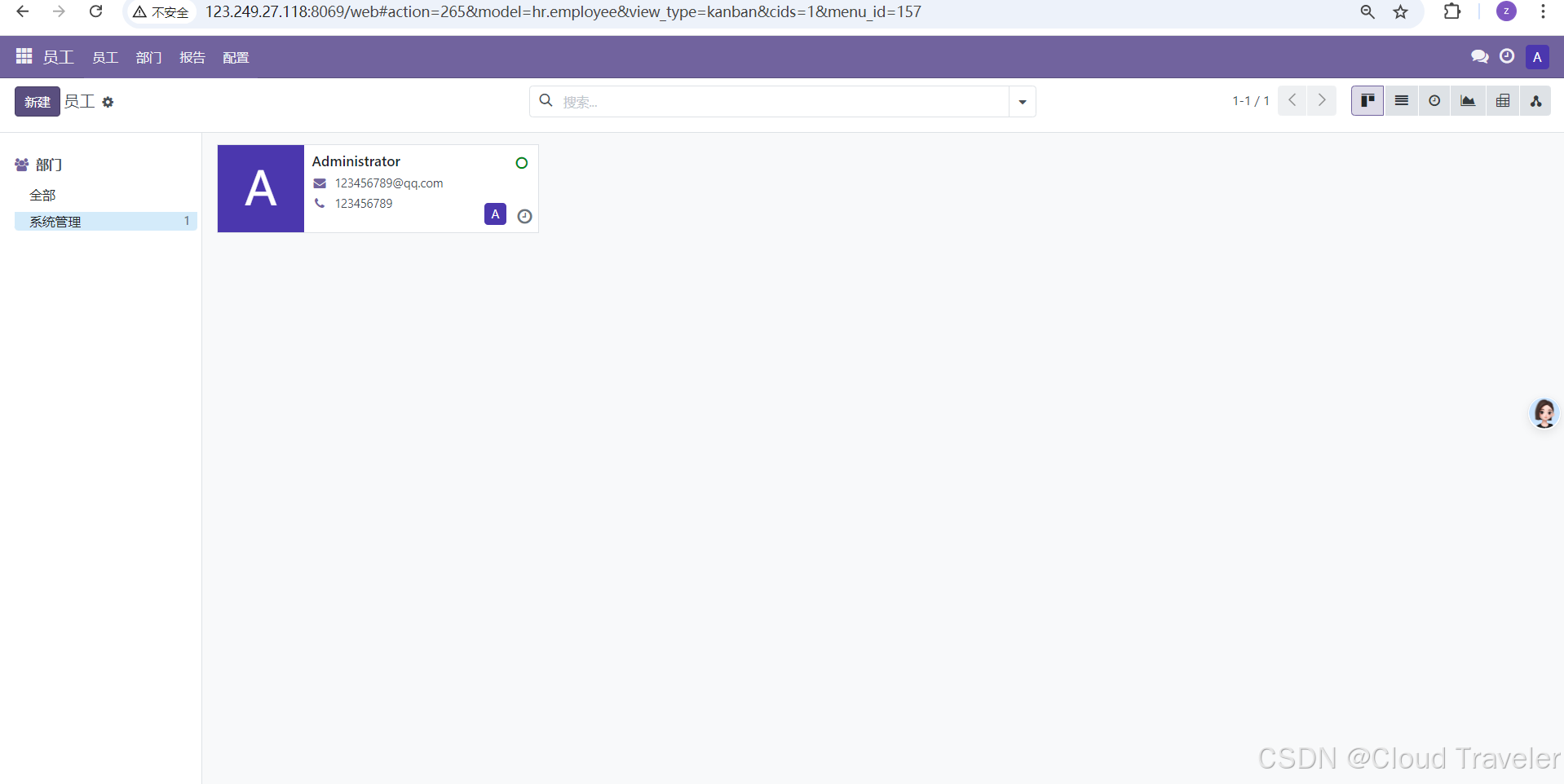Reload the page with the refresh icon
Image resolution: width=1564 pixels, height=784 pixels.
pos(95,11)
